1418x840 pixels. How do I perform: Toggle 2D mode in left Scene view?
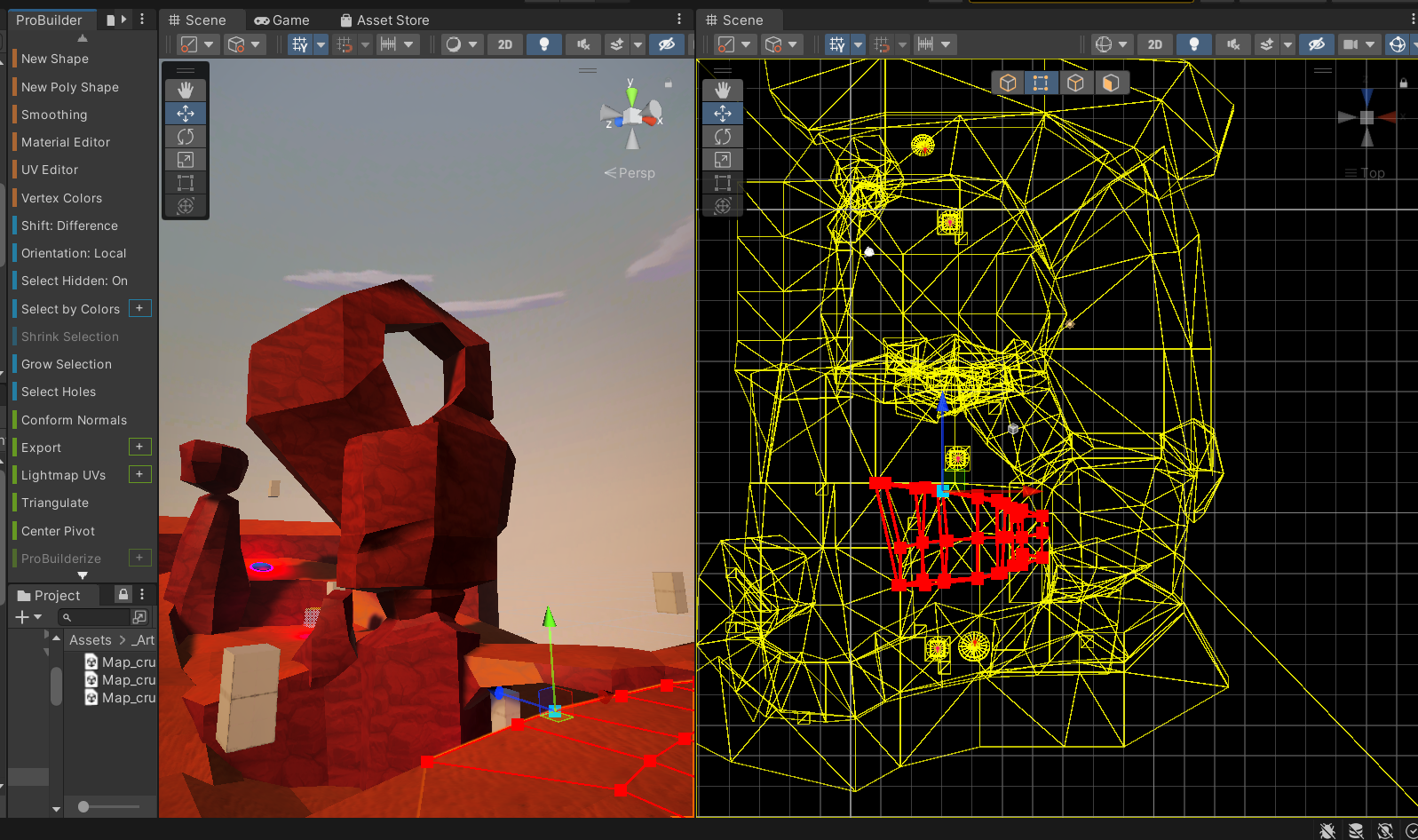pos(505,44)
